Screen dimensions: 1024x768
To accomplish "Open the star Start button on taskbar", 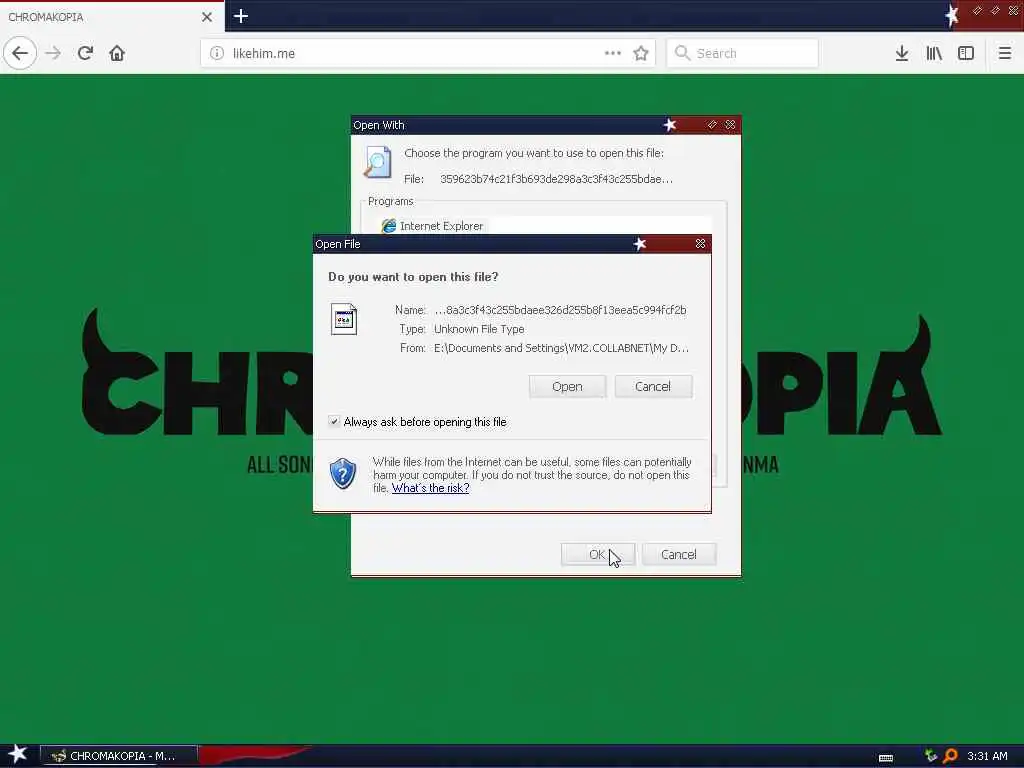I will [x=18, y=754].
